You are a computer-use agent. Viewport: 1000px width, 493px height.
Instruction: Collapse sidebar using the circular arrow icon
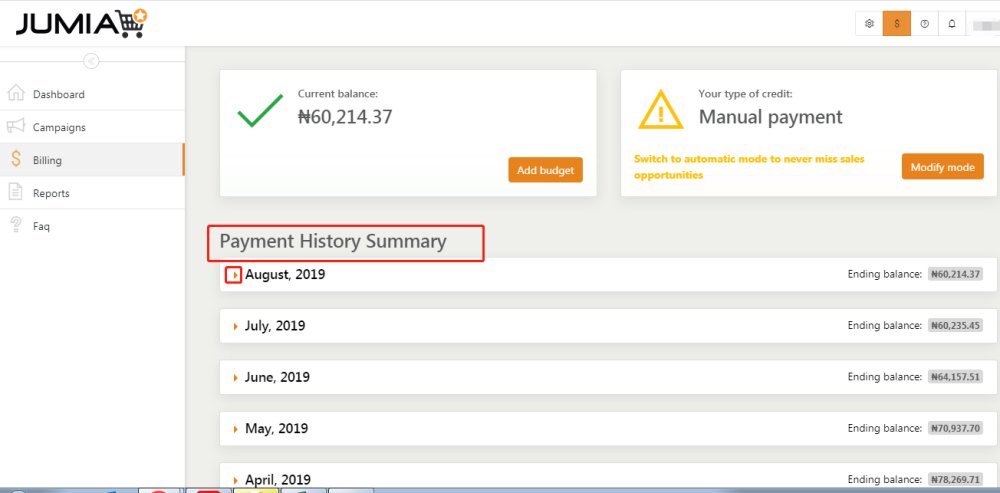[91, 61]
